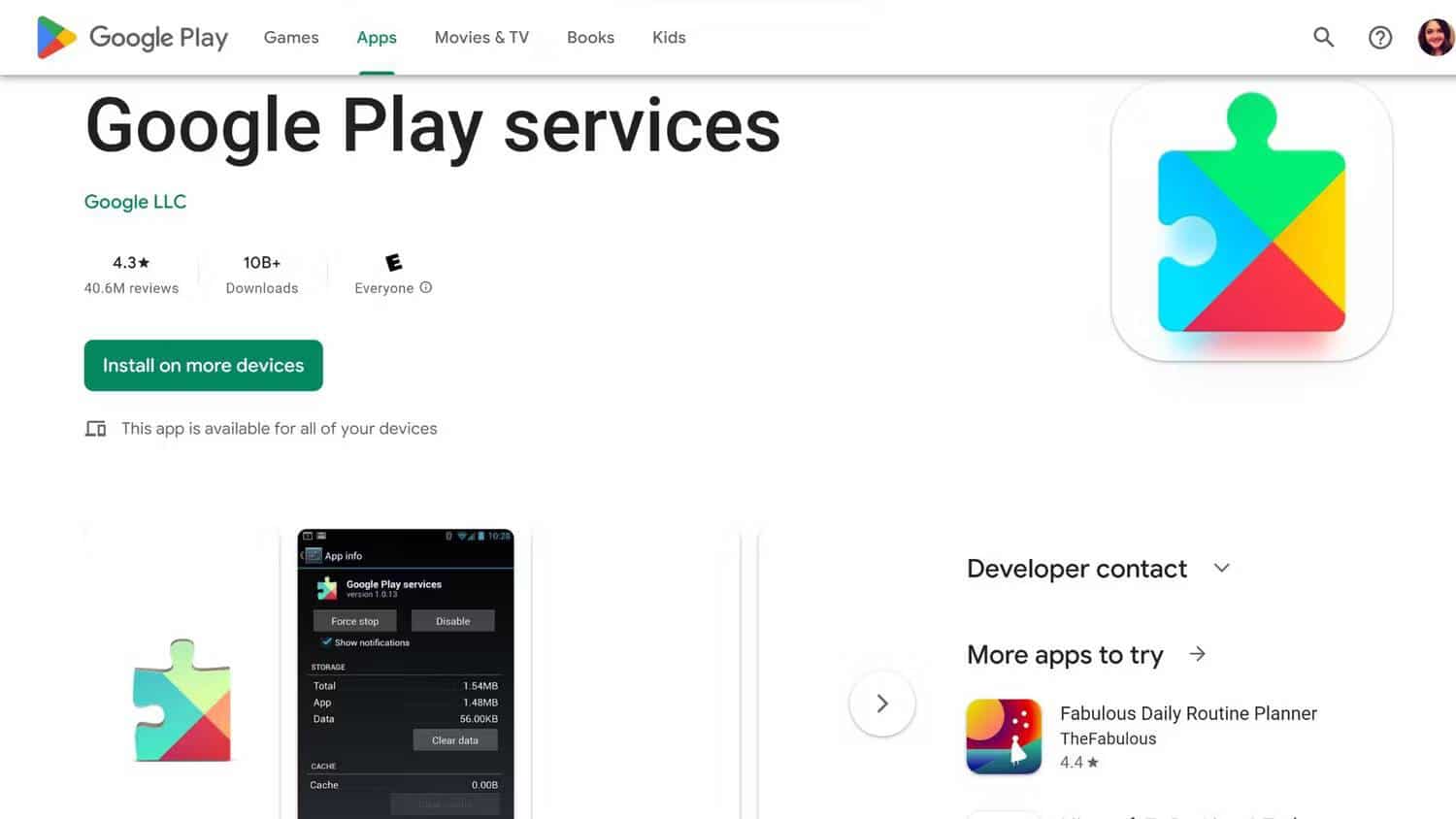
Task: Click Install on more devices
Action: pyautogui.click(x=203, y=365)
